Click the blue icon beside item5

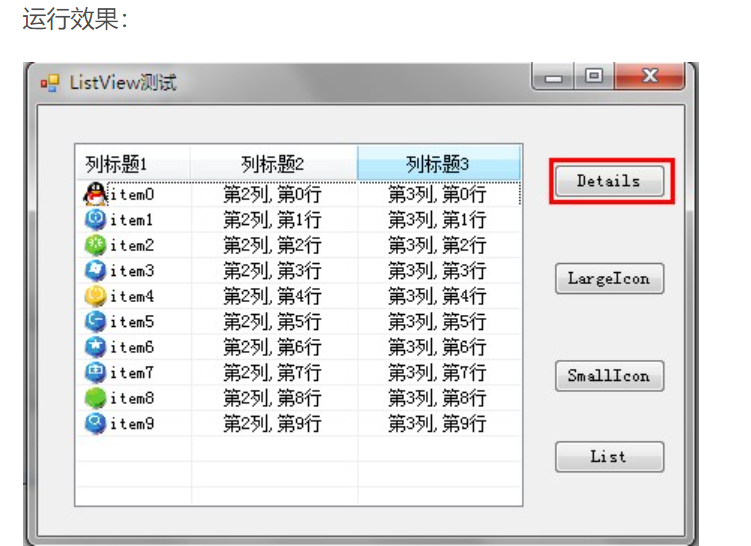point(95,321)
